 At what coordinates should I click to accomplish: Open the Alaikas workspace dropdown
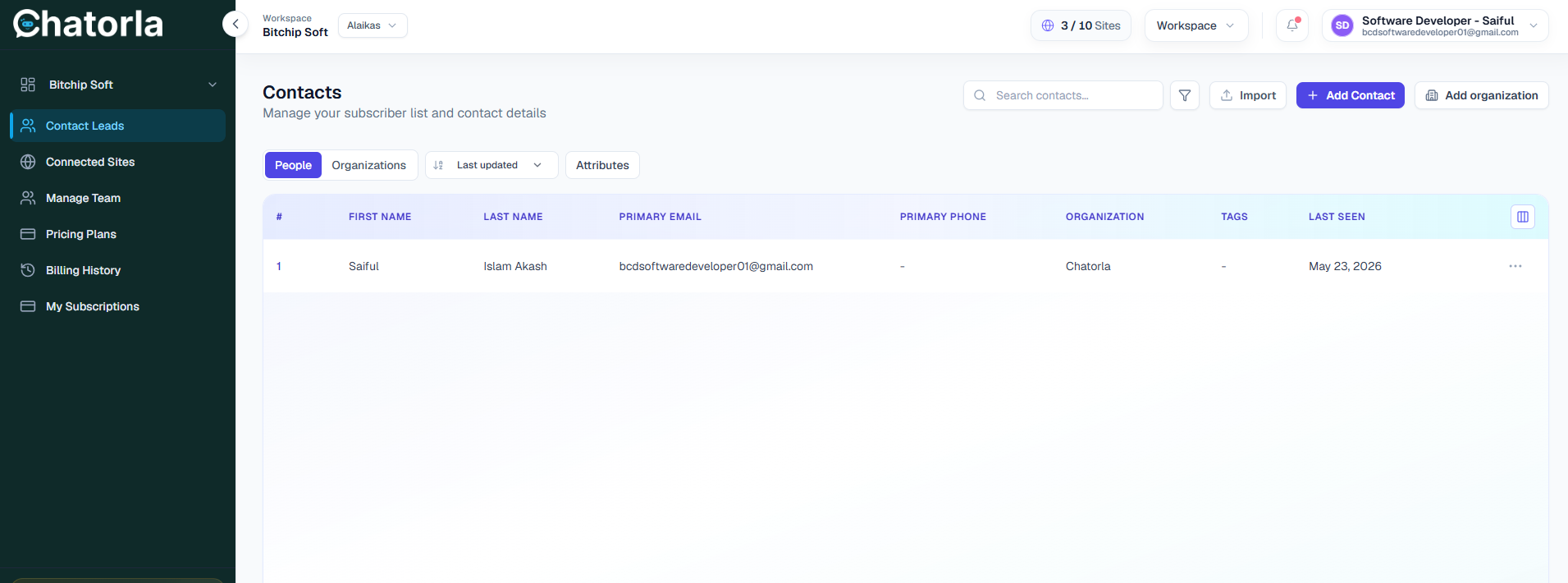coord(373,25)
